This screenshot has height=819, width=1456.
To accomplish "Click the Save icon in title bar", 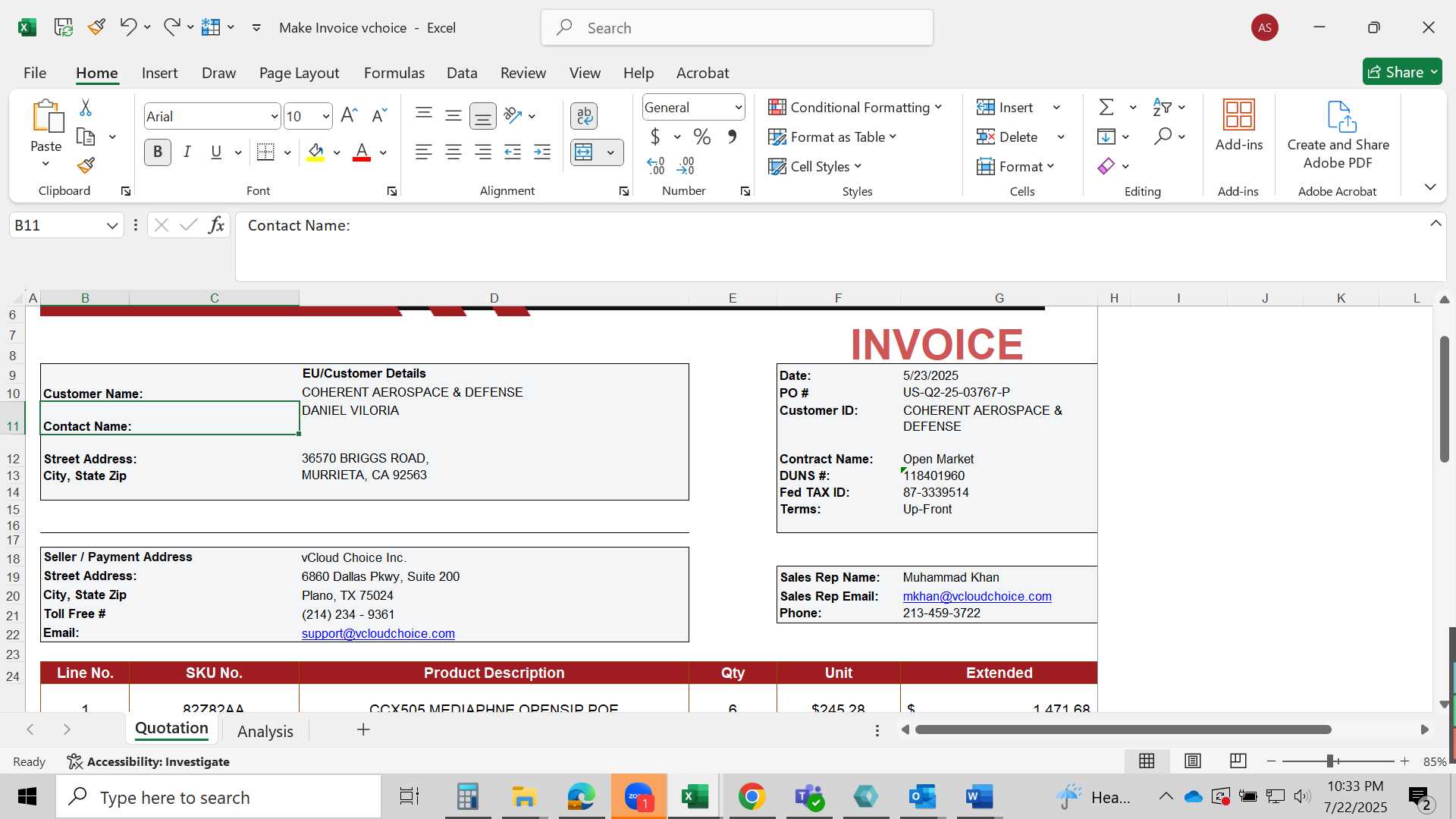I will click(64, 27).
